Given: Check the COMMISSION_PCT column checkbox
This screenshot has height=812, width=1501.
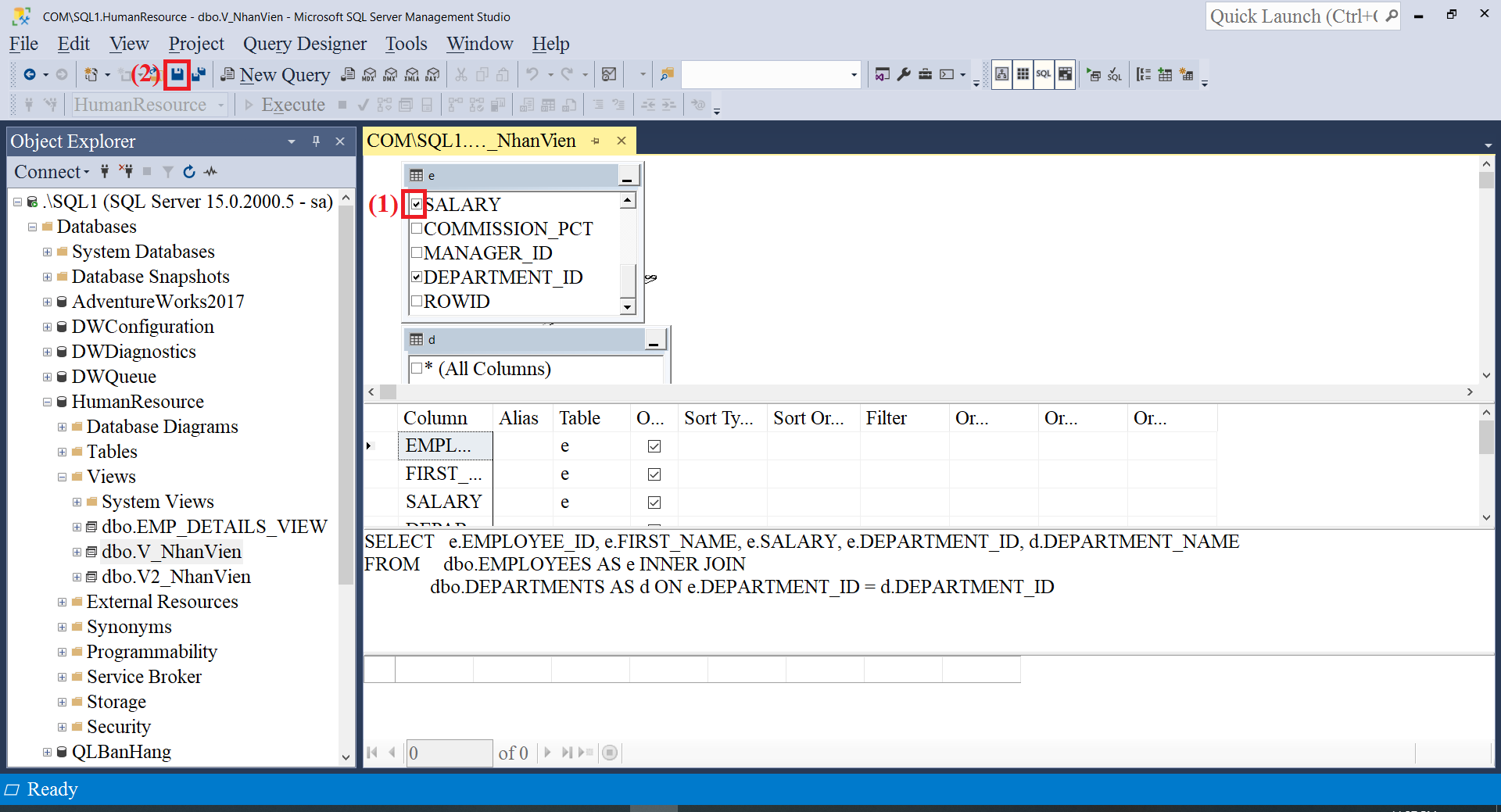Looking at the screenshot, I should click(x=417, y=228).
